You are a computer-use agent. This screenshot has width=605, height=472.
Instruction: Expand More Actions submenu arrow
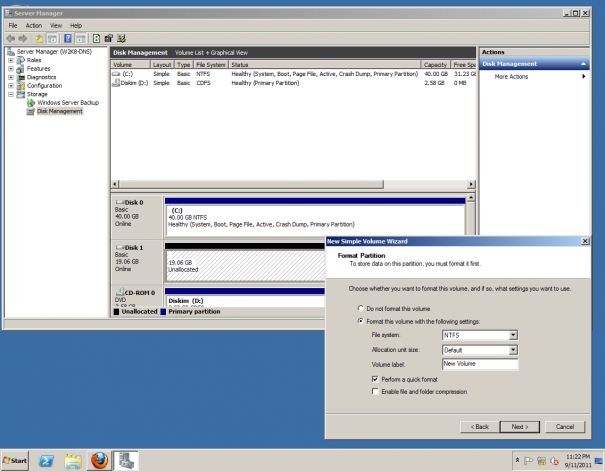pyautogui.click(x=584, y=76)
